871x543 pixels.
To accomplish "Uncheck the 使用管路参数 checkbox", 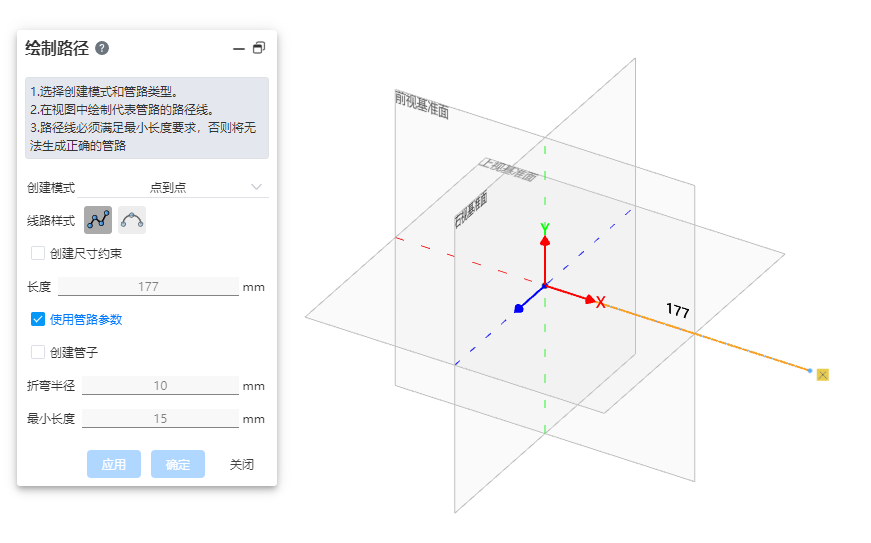I will click(38, 319).
